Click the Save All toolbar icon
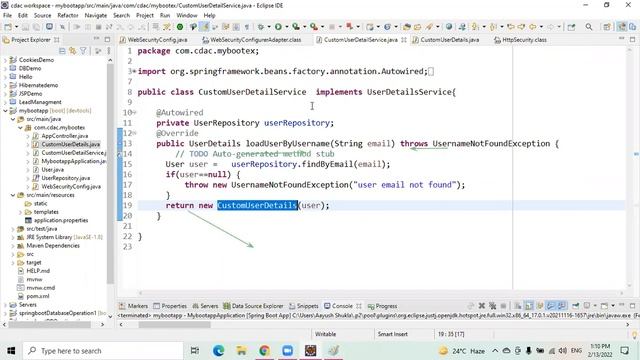The image size is (640, 360). pyautogui.click(x=36, y=27)
